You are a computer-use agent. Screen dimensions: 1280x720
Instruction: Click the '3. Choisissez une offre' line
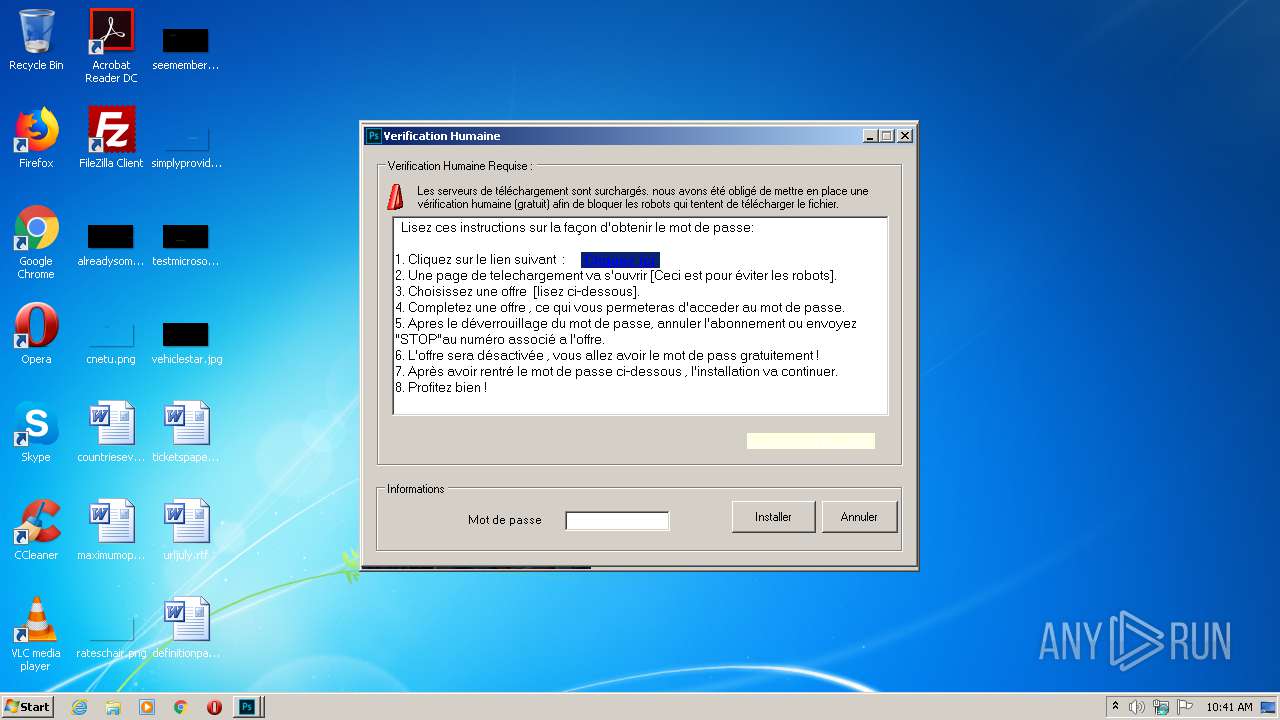pyautogui.click(x=517, y=292)
